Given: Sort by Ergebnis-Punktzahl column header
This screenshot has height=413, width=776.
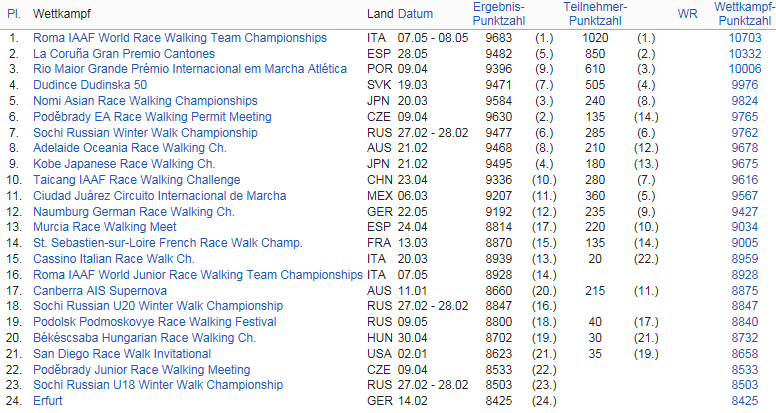Looking at the screenshot, I should point(499,14).
